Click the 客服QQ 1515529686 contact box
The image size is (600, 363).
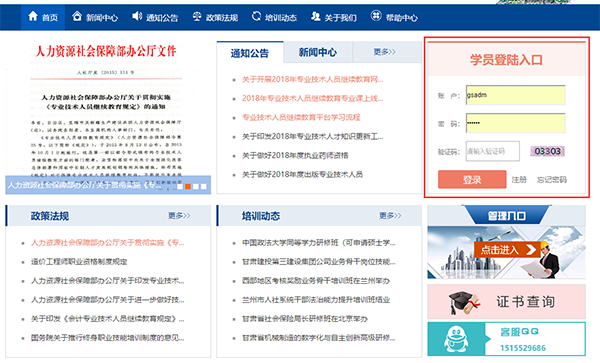click(507, 339)
